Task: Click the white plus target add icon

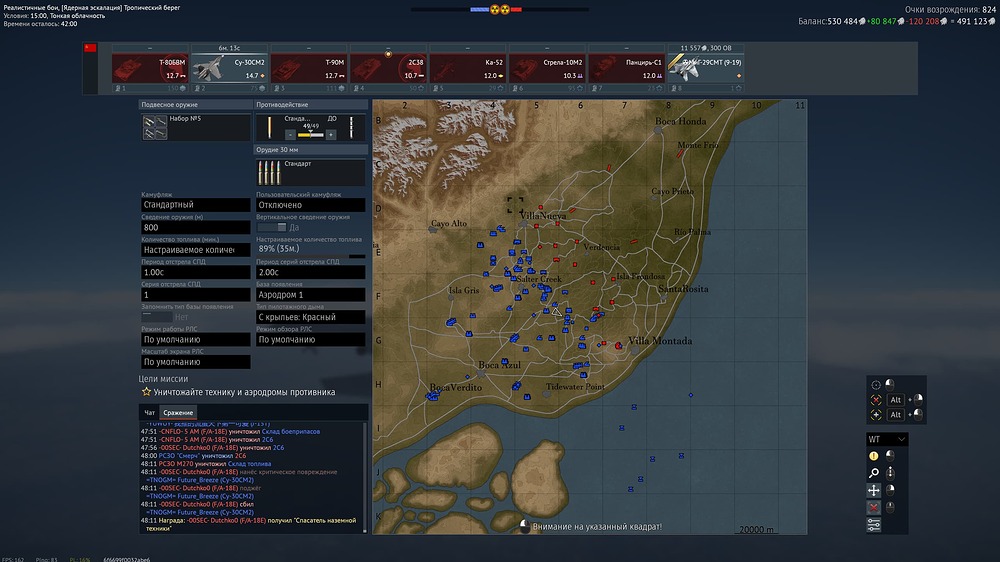Action: tap(876, 415)
